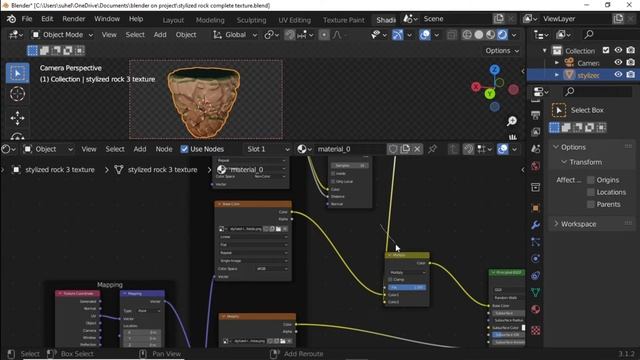The height and width of the screenshot is (360, 640).
Task: Enable the Origins checkbox
Action: (x=590, y=180)
